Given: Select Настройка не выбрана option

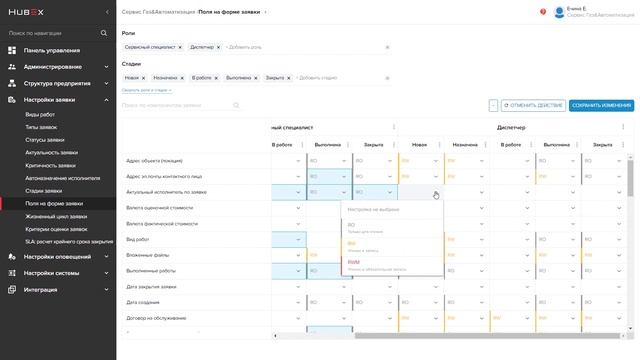Looking at the screenshot, I should [x=392, y=209].
